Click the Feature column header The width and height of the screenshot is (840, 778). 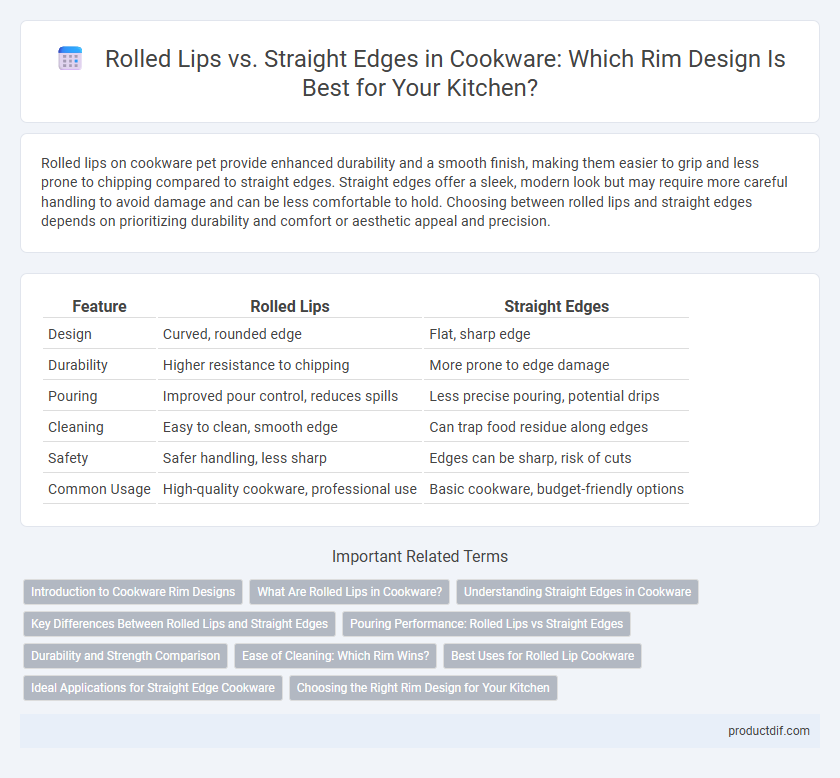[99, 306]
